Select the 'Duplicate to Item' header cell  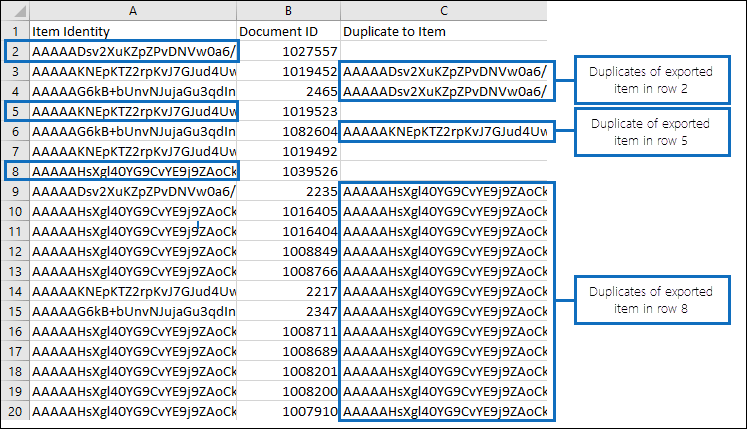444,31
